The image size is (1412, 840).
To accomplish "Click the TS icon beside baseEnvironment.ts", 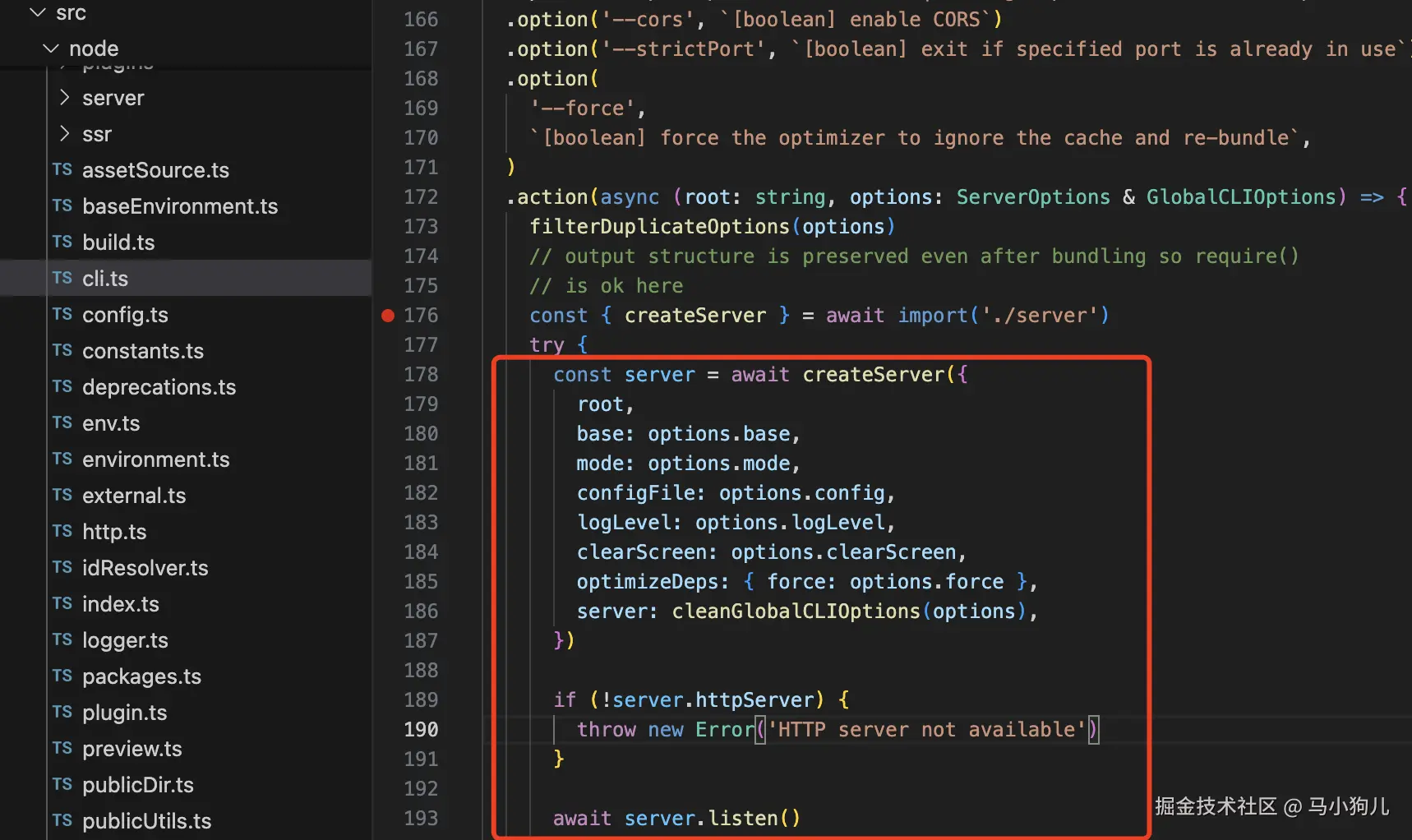I will coord(62,205).
